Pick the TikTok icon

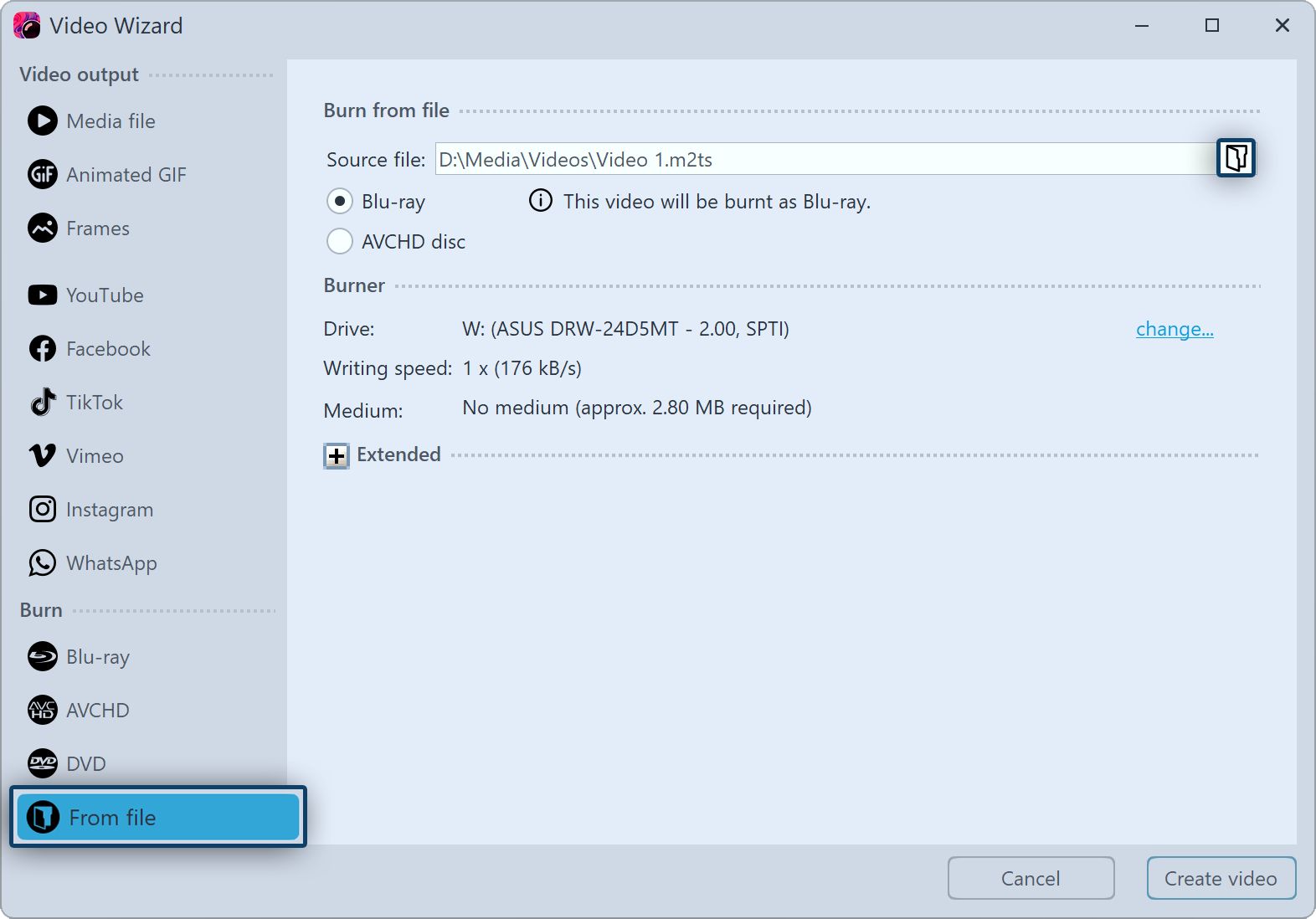tap(43, 403)
